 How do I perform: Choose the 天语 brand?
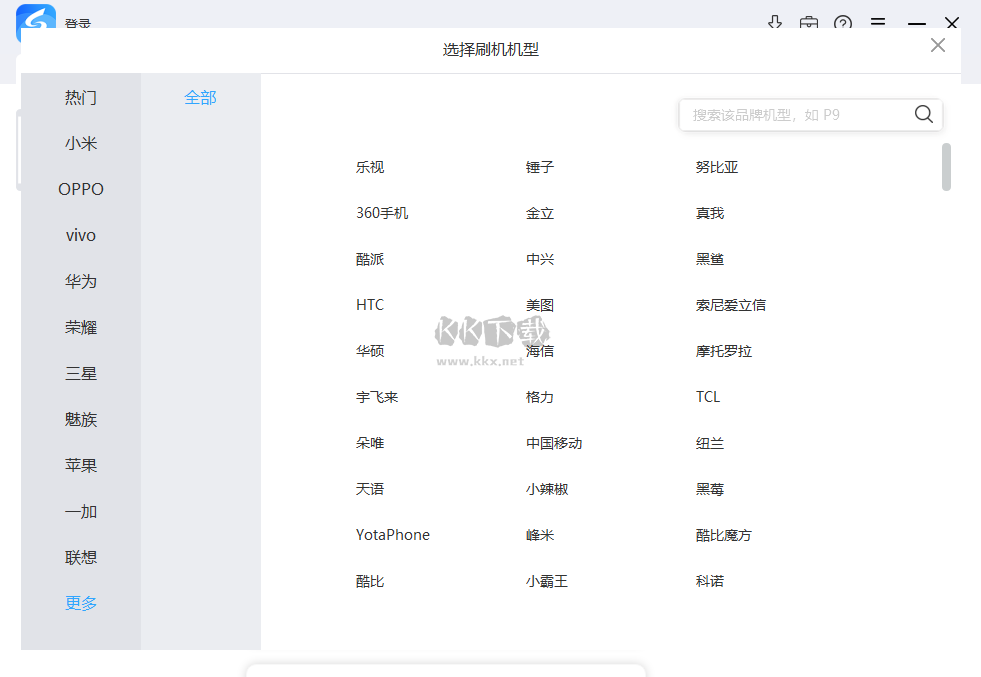[x=370, y=489]
